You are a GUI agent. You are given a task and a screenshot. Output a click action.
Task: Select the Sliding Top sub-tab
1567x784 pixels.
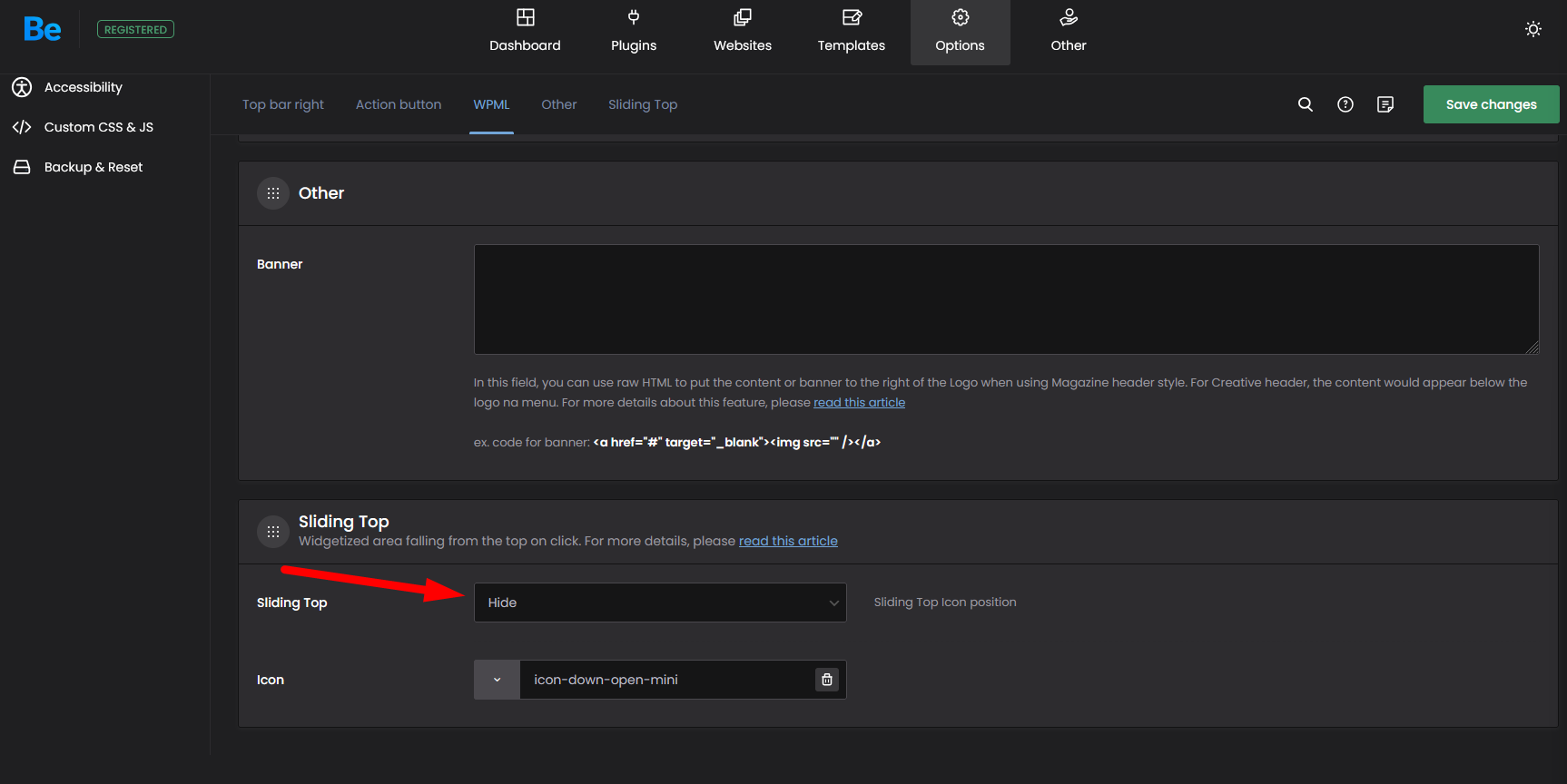pyautogui.click(x=643, y=104)
